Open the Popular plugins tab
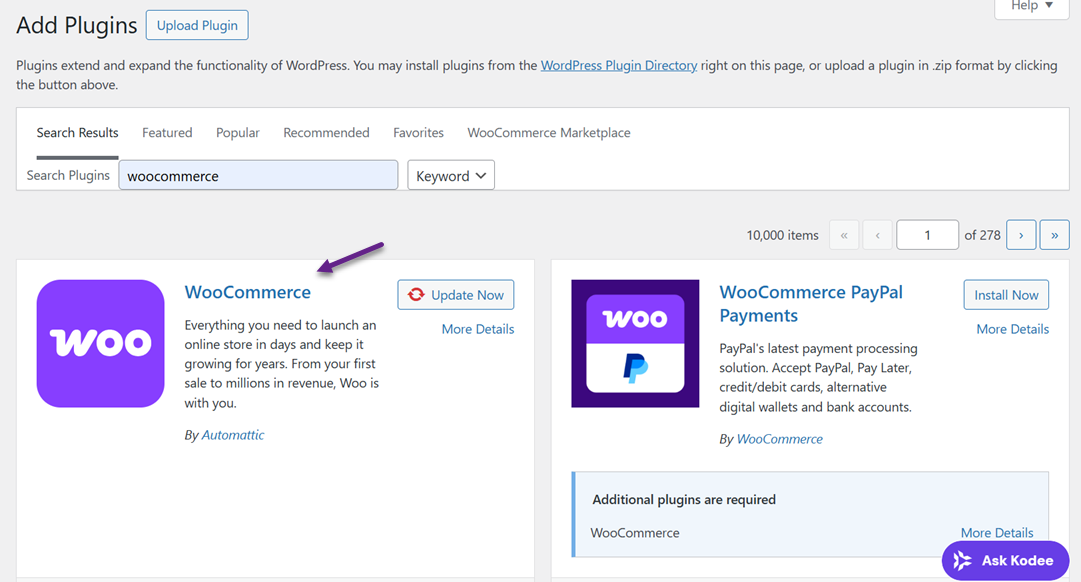This screenshot has height=582, width=1081. coord(237,132)
